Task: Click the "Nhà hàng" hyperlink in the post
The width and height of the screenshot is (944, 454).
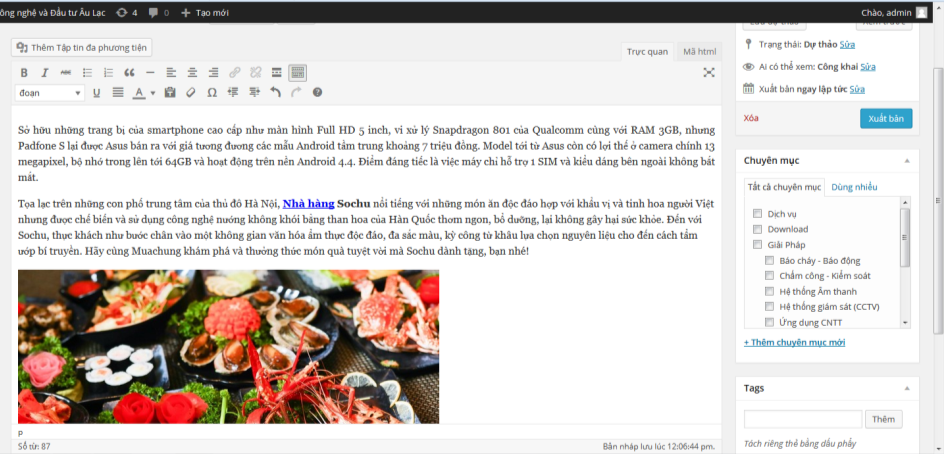Action: pos(308,204)
